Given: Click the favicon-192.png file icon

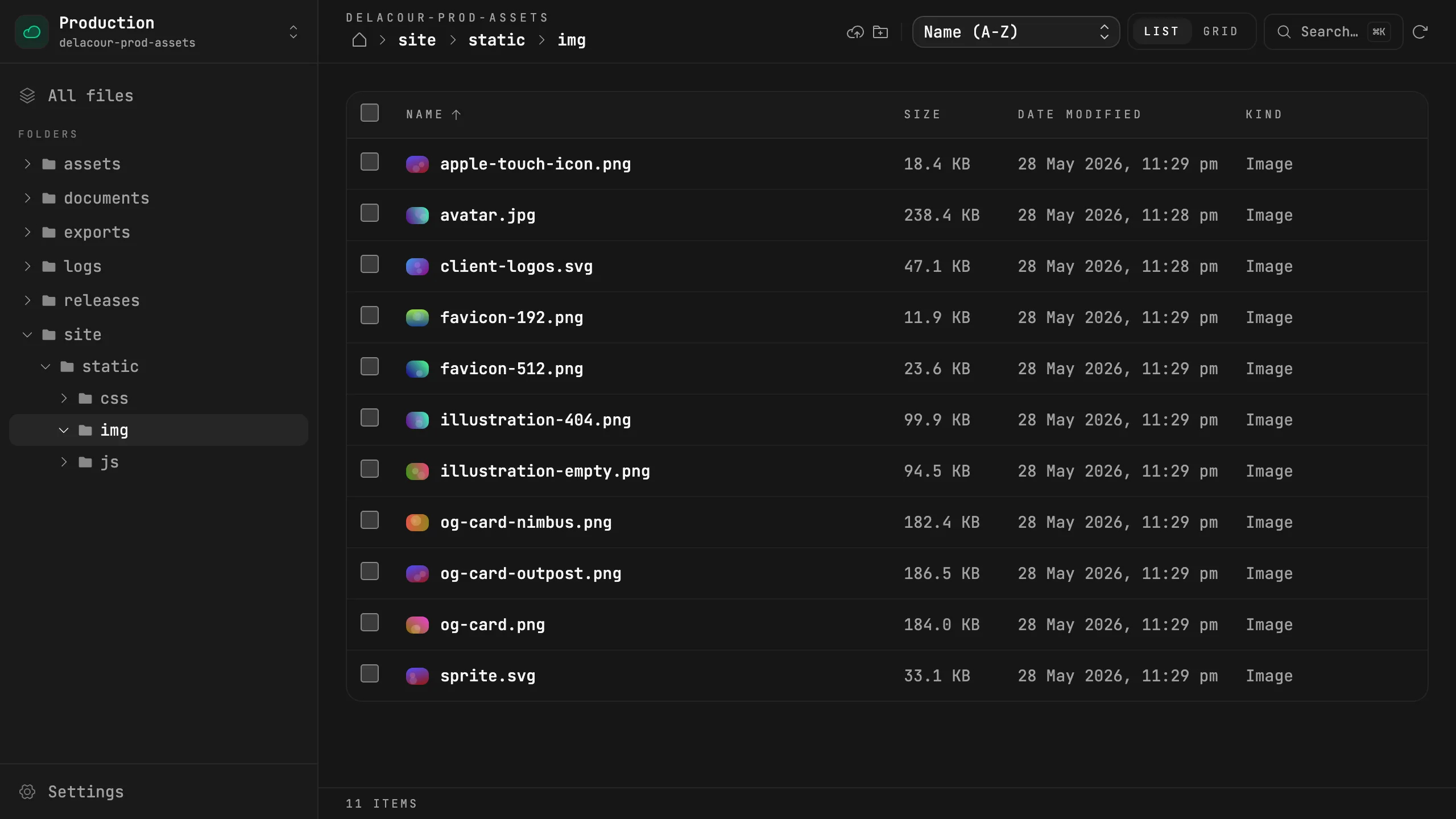Looking at the screenshot, I should 417,318.
